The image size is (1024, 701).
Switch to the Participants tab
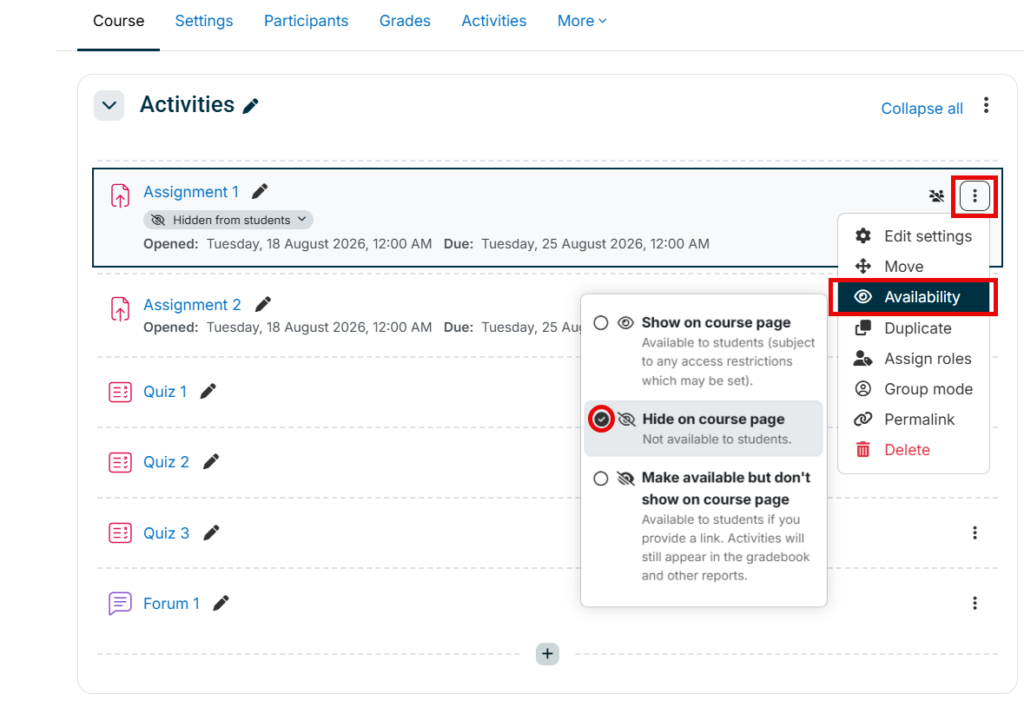[x=306, y=21]
